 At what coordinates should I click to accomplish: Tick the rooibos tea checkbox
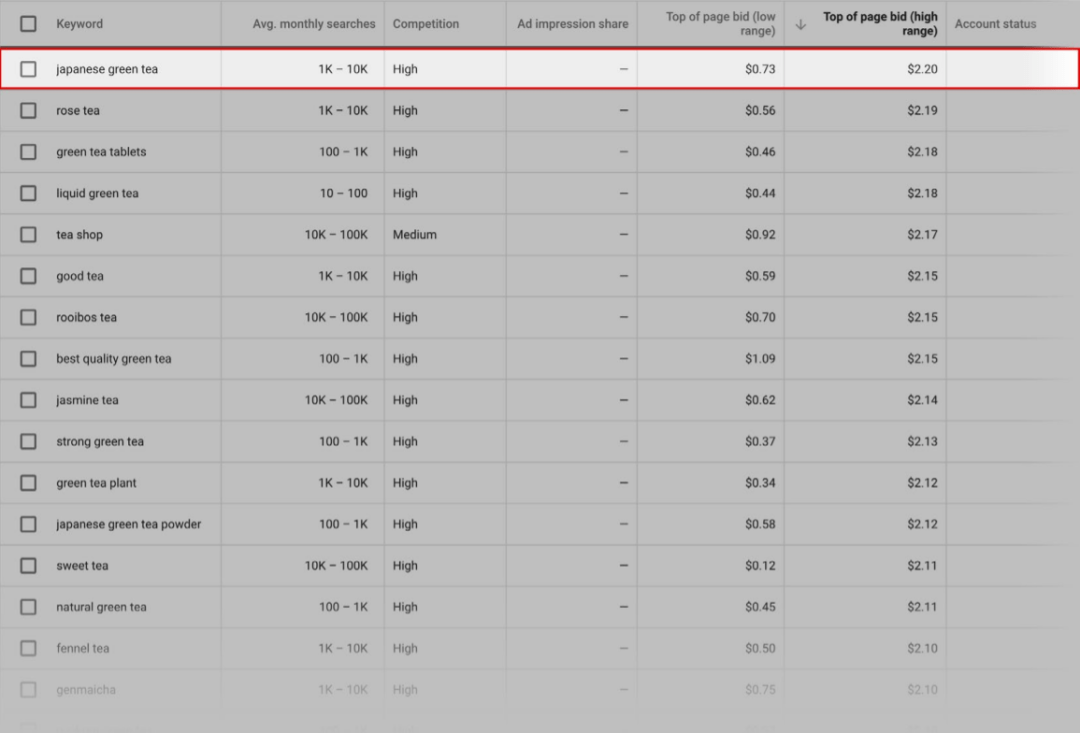pos(28,317)
